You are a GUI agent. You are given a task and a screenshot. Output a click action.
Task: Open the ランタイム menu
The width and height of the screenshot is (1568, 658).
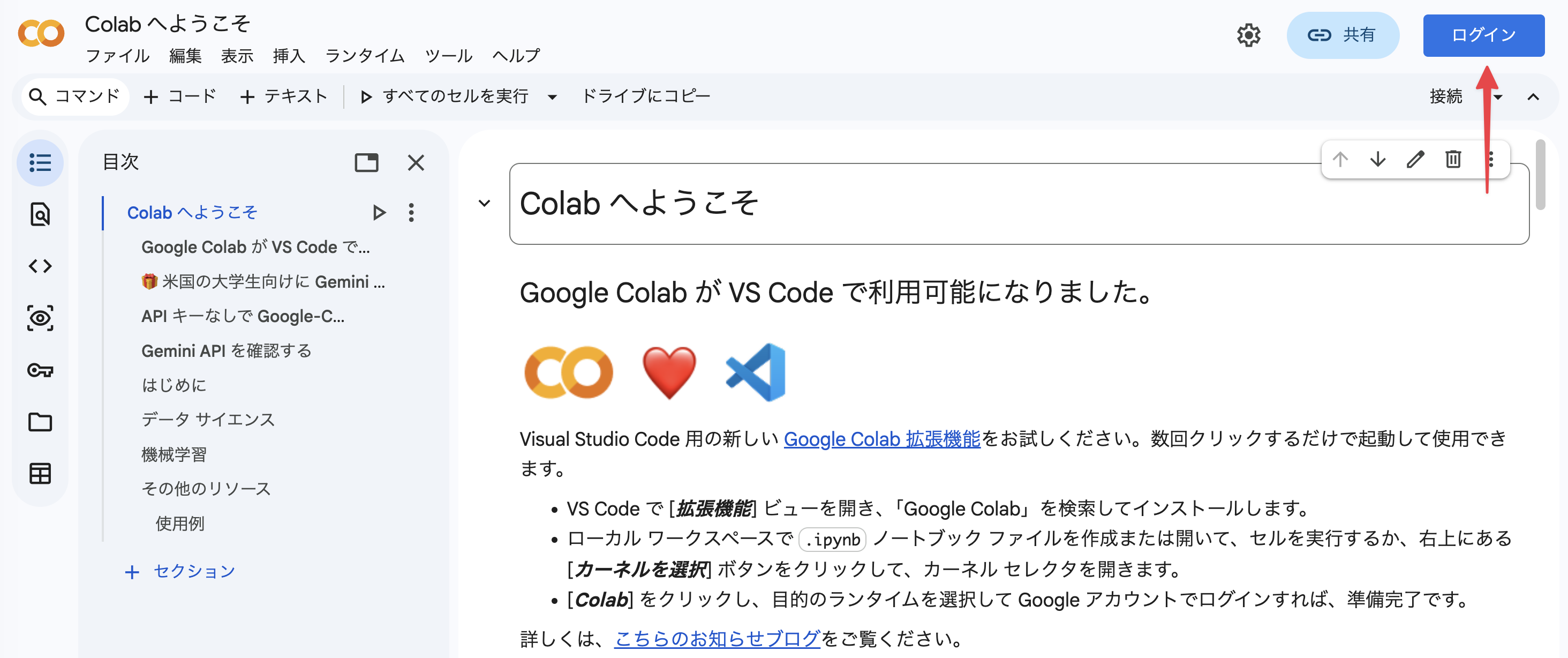364,56
